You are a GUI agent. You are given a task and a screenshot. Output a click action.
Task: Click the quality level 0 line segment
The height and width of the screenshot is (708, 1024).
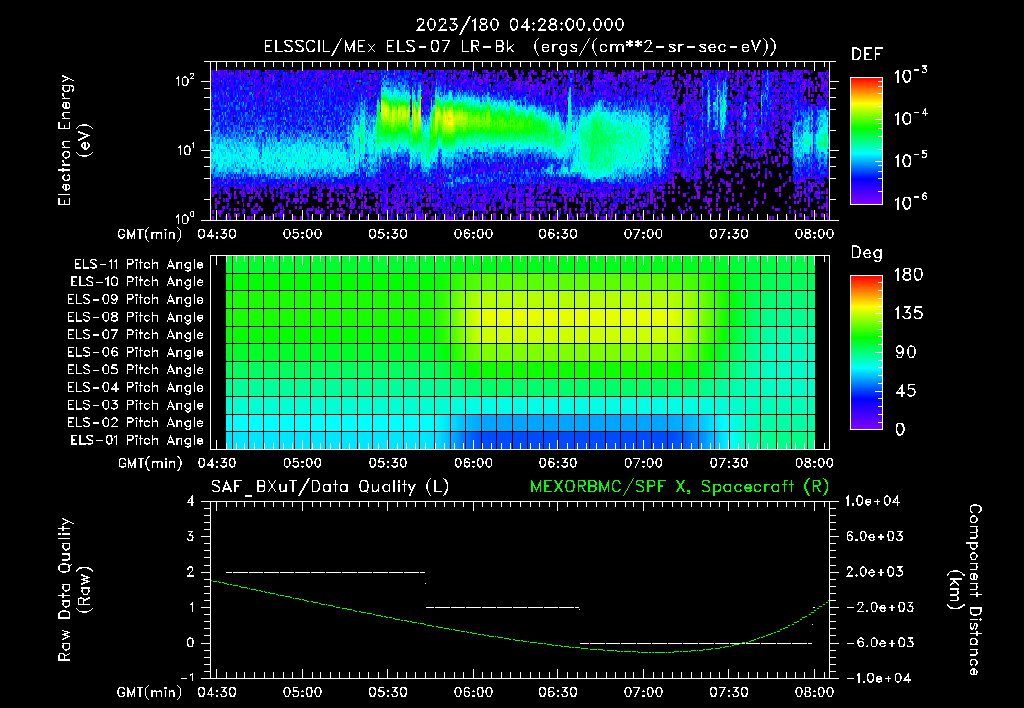click(696, 643)
